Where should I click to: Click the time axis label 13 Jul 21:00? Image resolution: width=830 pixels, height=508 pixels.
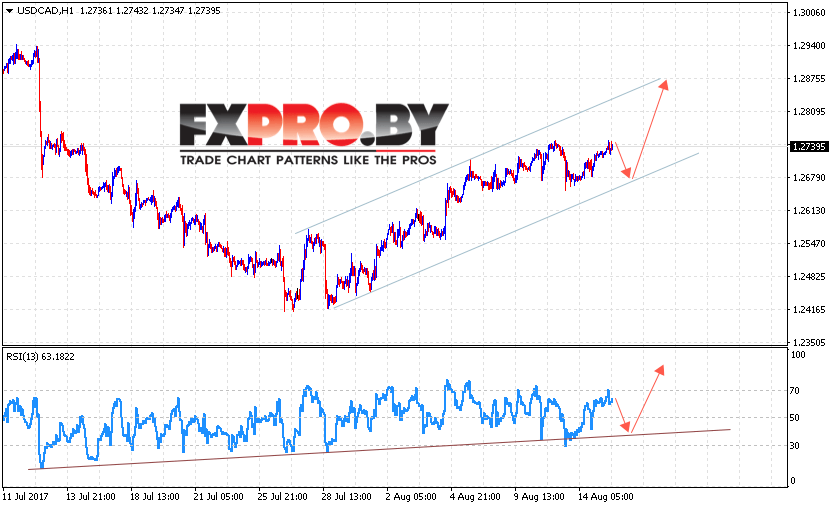coord(91,497)
